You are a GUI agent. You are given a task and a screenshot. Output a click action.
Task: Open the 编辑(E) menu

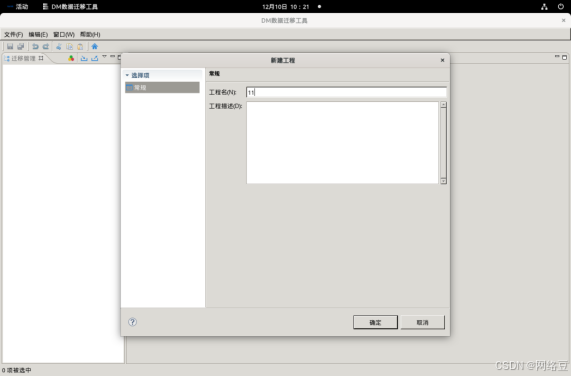click(38, 34)
